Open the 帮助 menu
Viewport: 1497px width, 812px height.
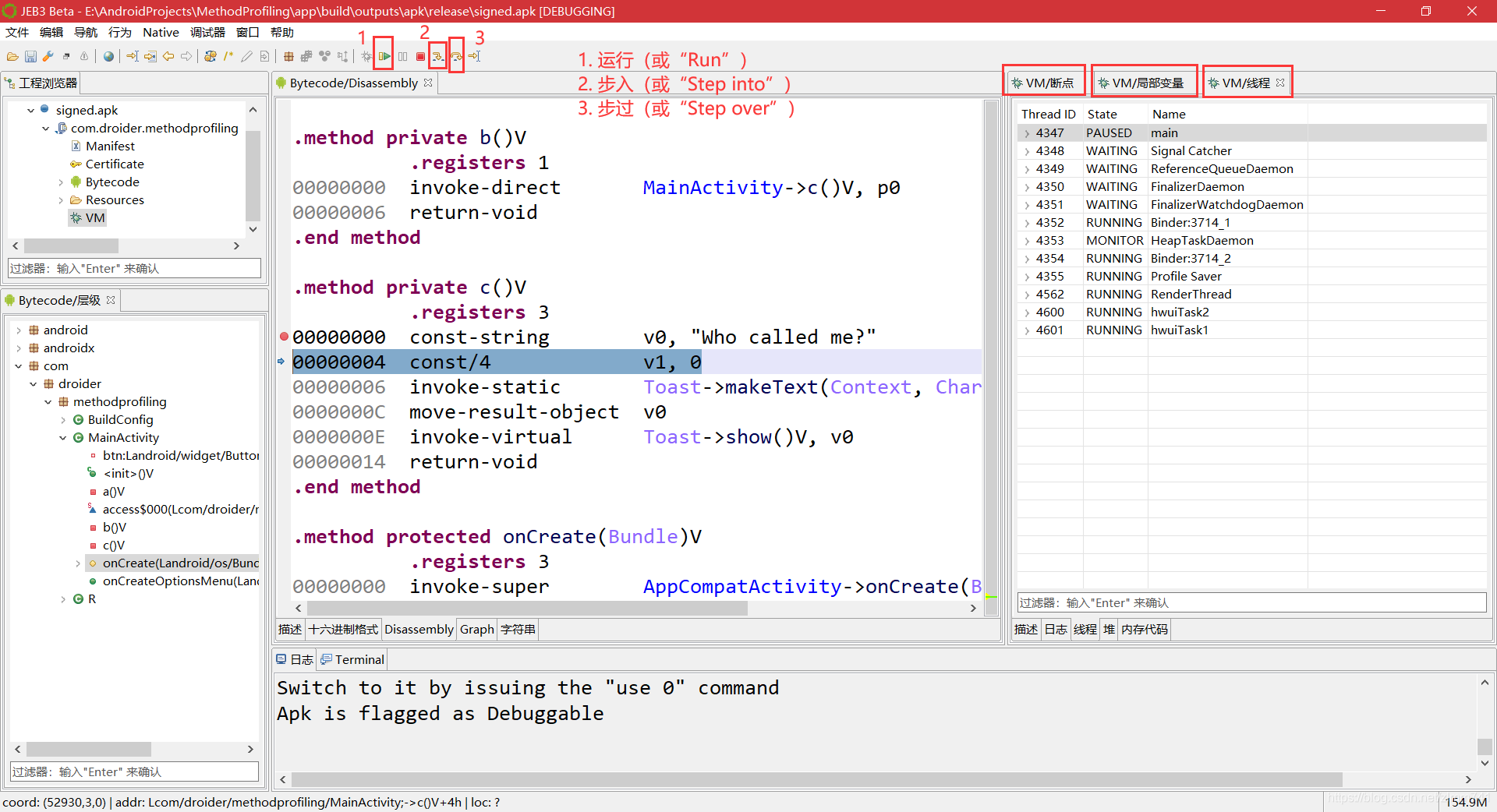(x=282, y=33)
